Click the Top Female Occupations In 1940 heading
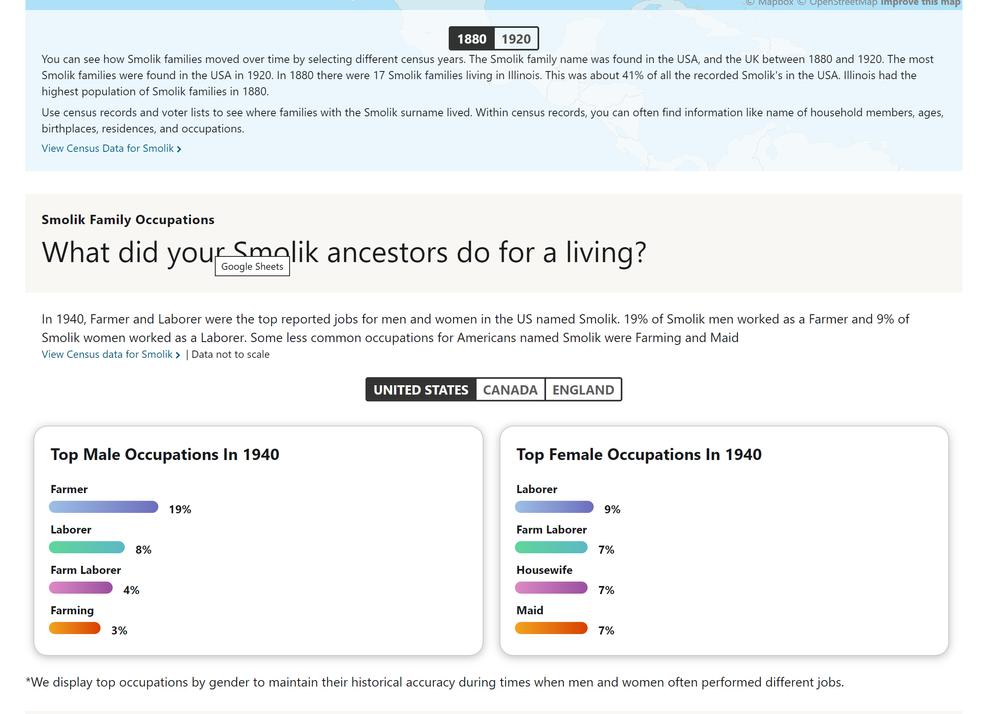 click(x=639, y=455)
